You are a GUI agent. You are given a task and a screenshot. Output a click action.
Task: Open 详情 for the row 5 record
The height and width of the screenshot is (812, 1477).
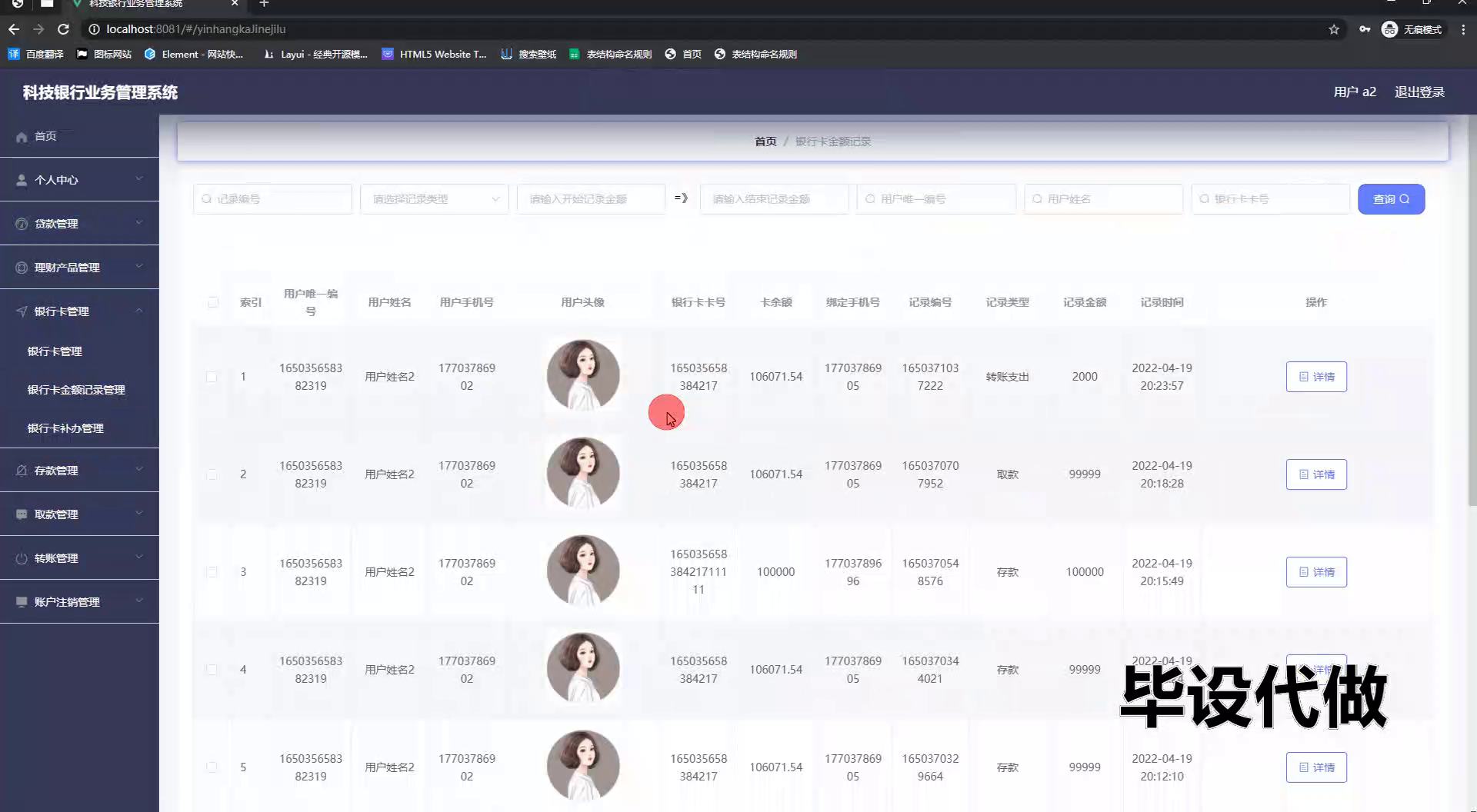(x=1316, y=767)
